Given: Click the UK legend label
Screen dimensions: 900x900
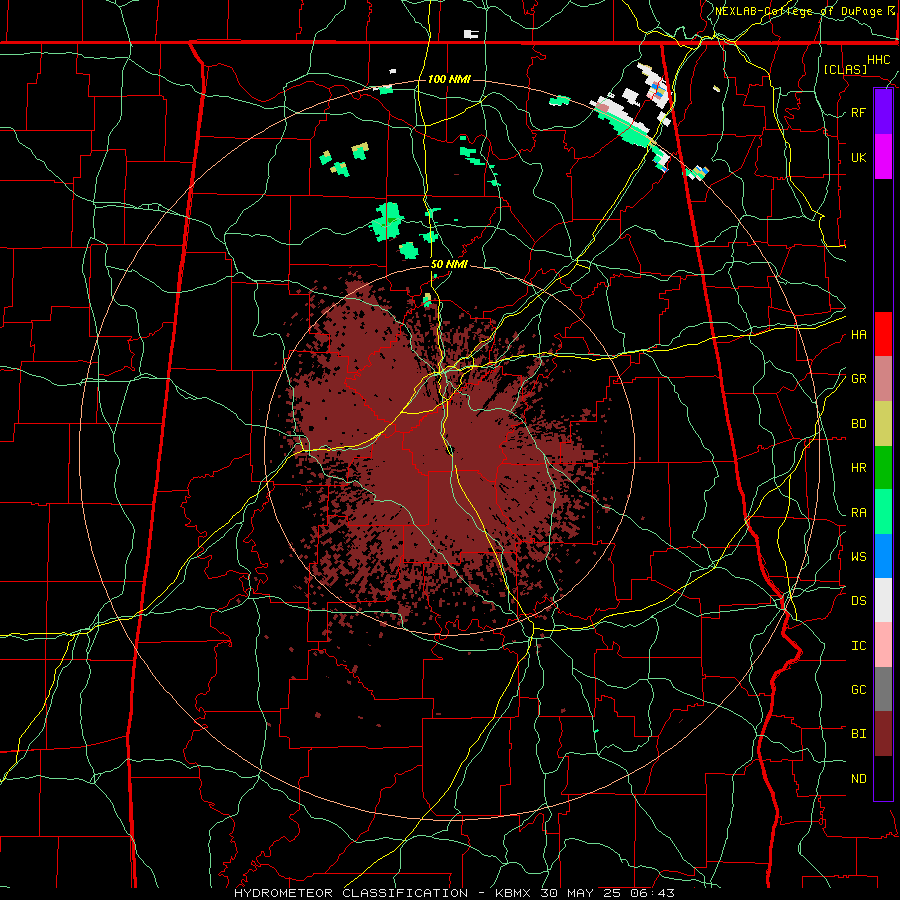Looking at the screenshot, I should click(x=858, y=157).
